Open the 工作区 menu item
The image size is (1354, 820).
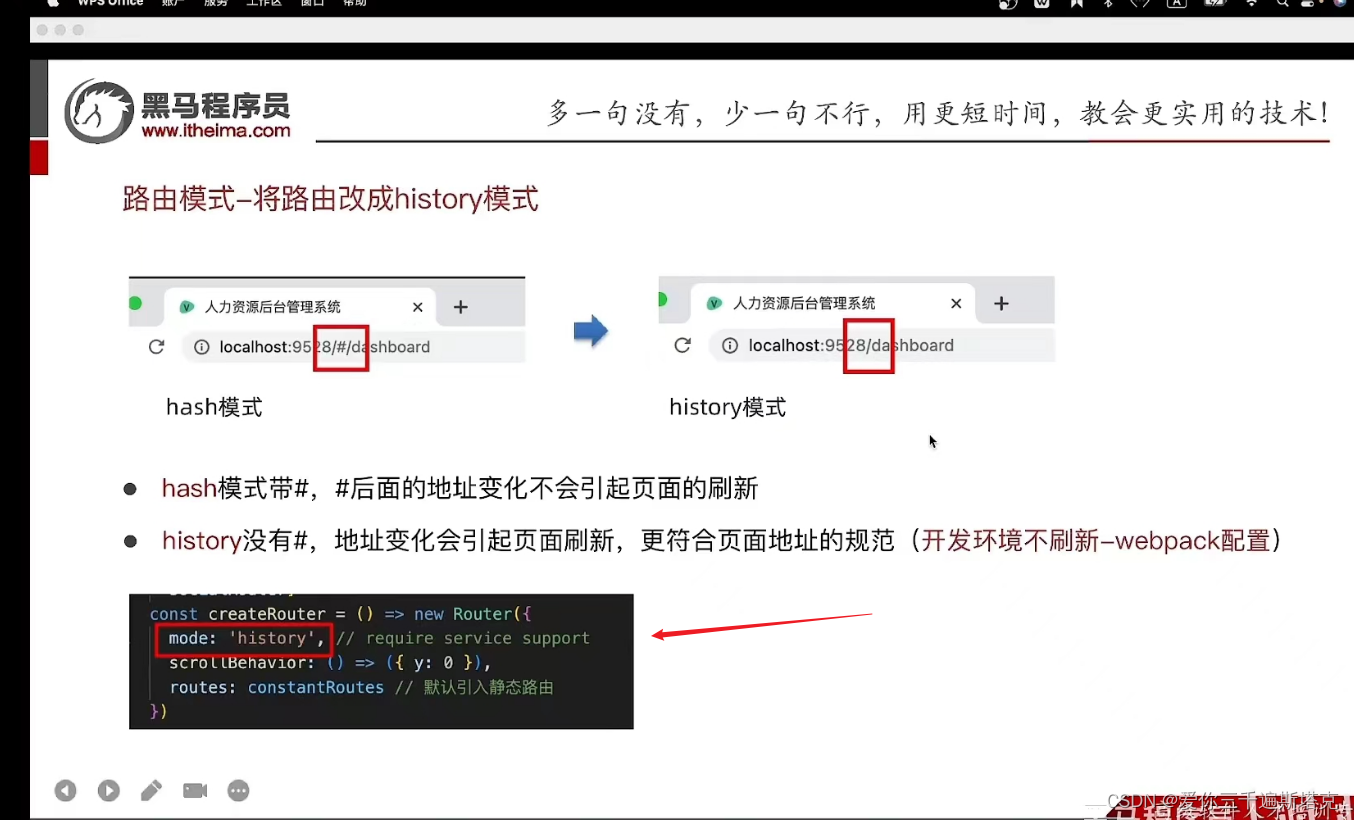coord(263,4)
